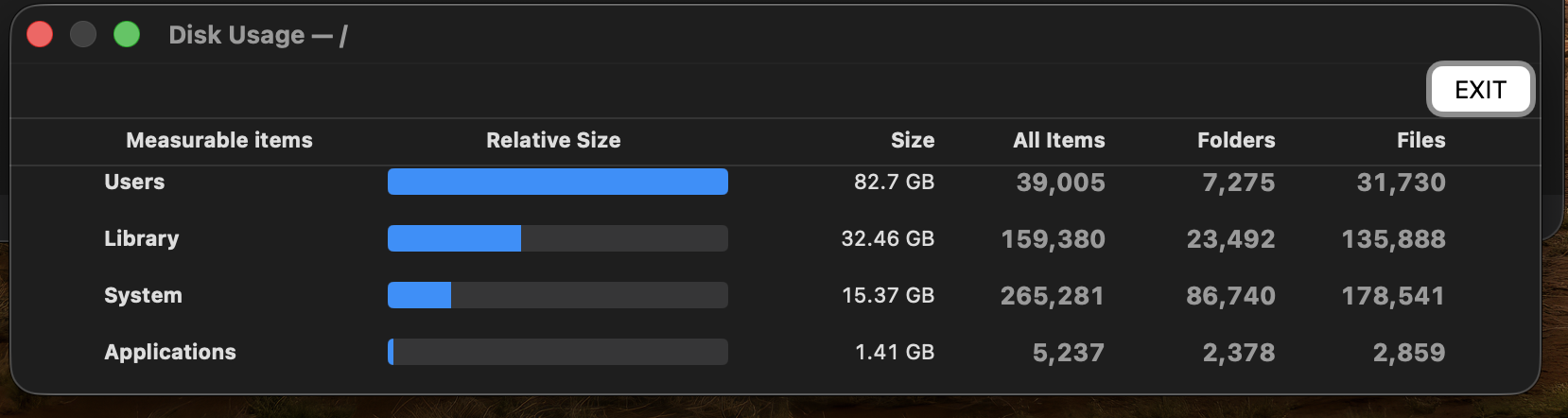Sort by the Size column header

pos(913,140)
